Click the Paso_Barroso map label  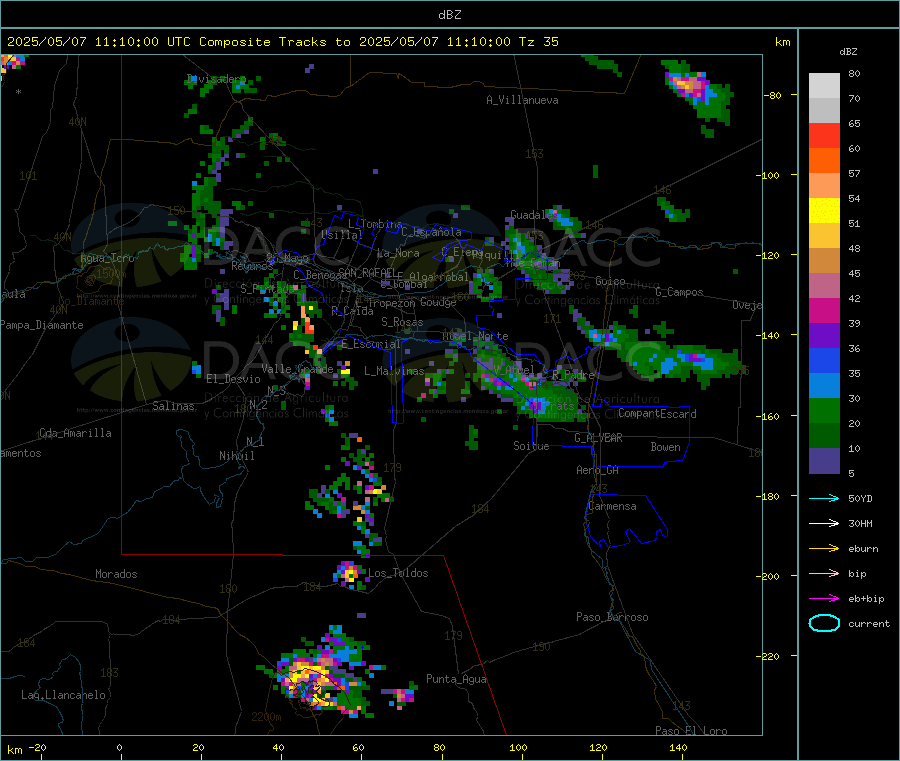pos(612,617)
